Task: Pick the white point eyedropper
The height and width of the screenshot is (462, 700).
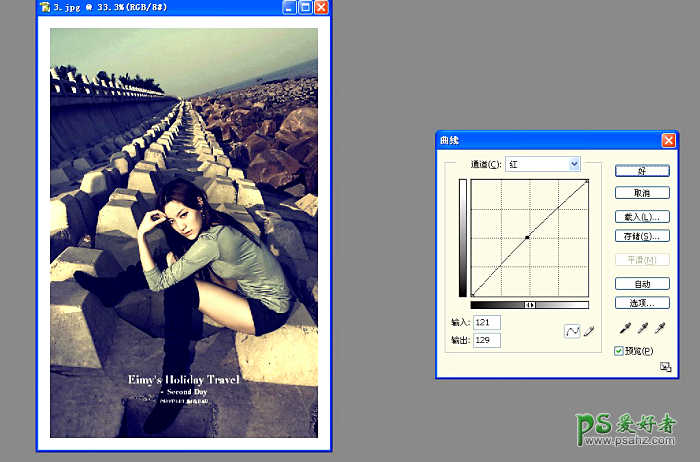Action: tap(658, 329)
